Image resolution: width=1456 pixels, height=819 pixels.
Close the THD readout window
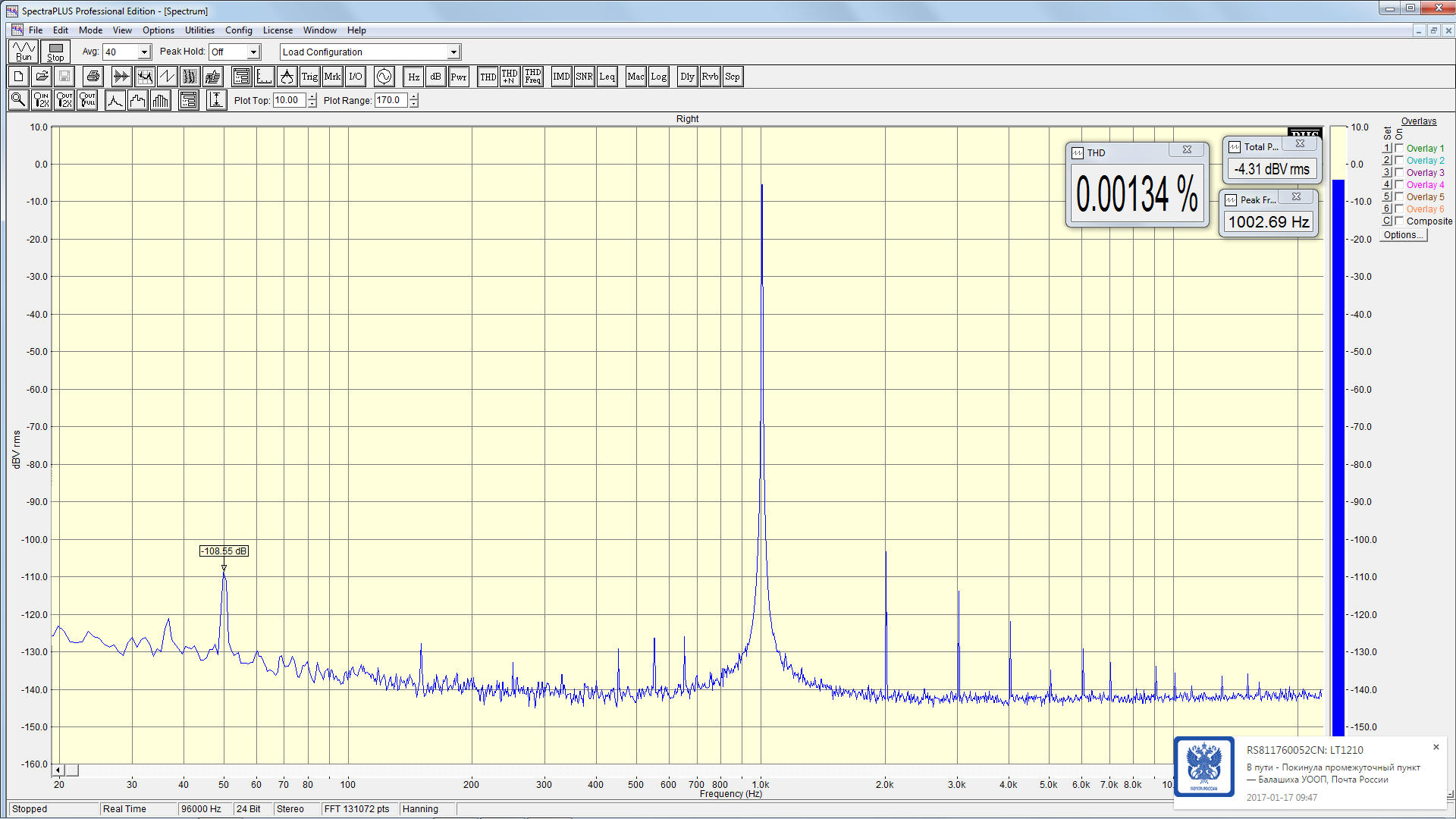(1187, 150)
